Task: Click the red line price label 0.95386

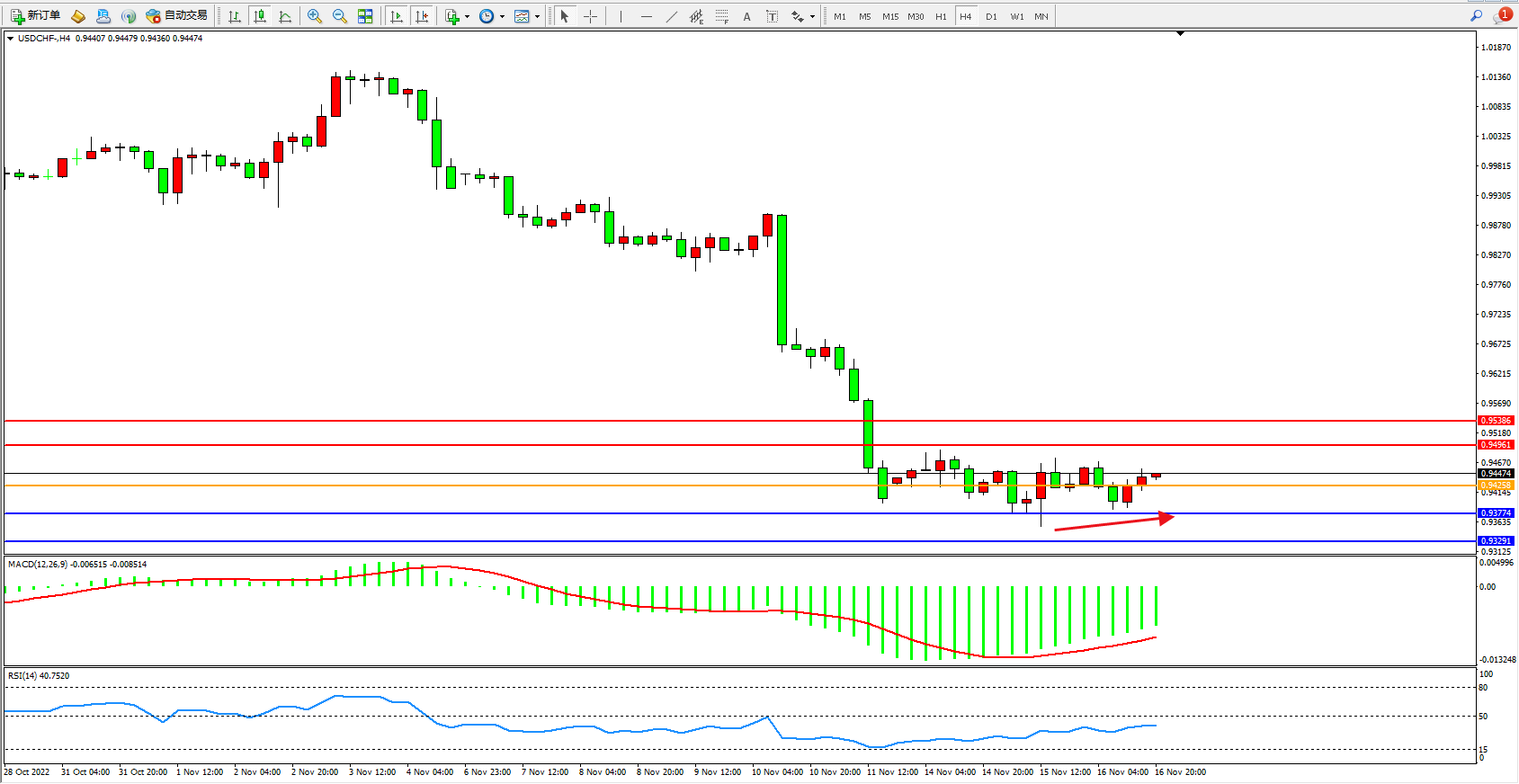Action: point(1496,421)
